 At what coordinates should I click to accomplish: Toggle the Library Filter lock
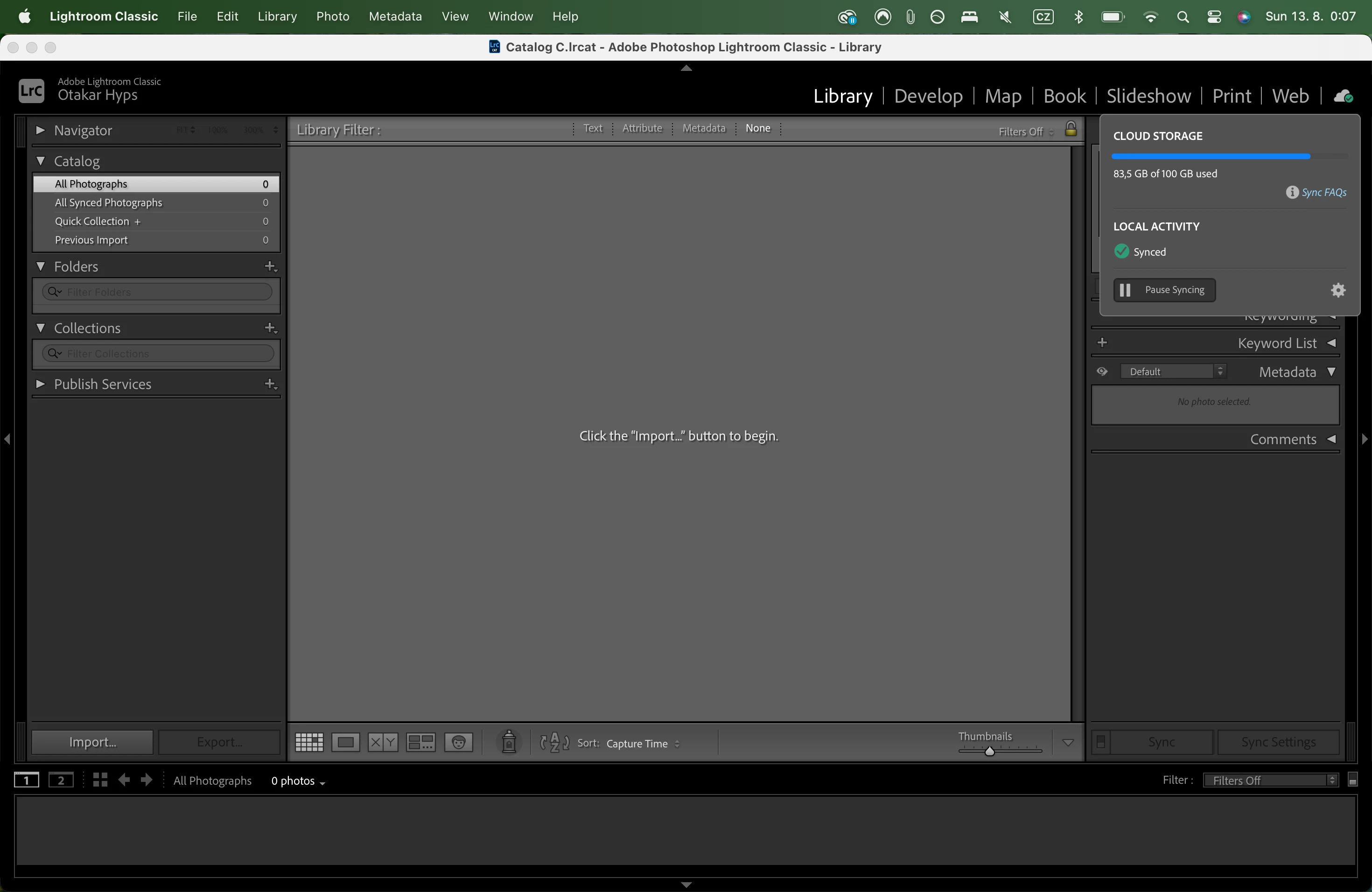pos(1071,129)
